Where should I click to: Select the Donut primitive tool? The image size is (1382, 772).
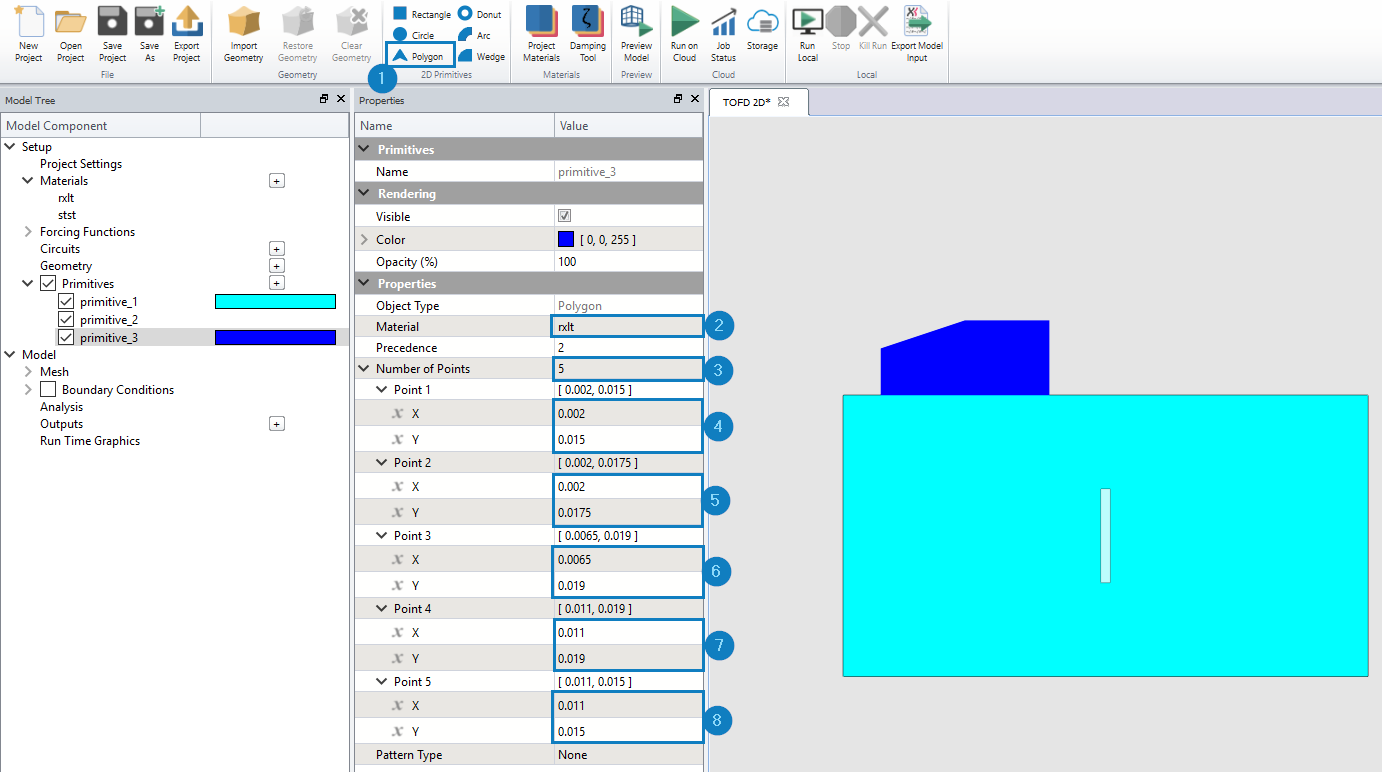point(480,14)
